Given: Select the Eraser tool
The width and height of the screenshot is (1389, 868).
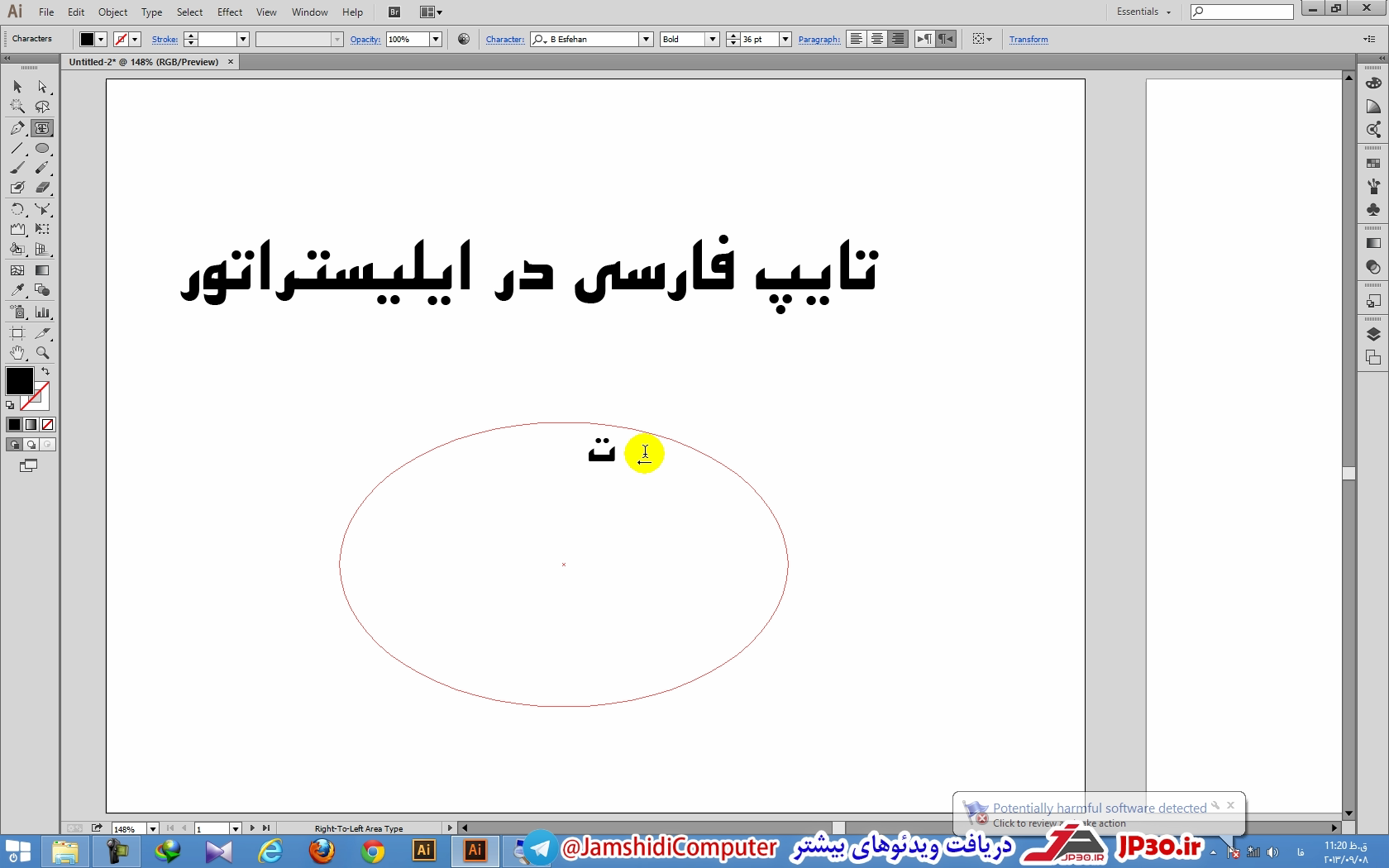Looking at the screenshot, I should [42, 188].
